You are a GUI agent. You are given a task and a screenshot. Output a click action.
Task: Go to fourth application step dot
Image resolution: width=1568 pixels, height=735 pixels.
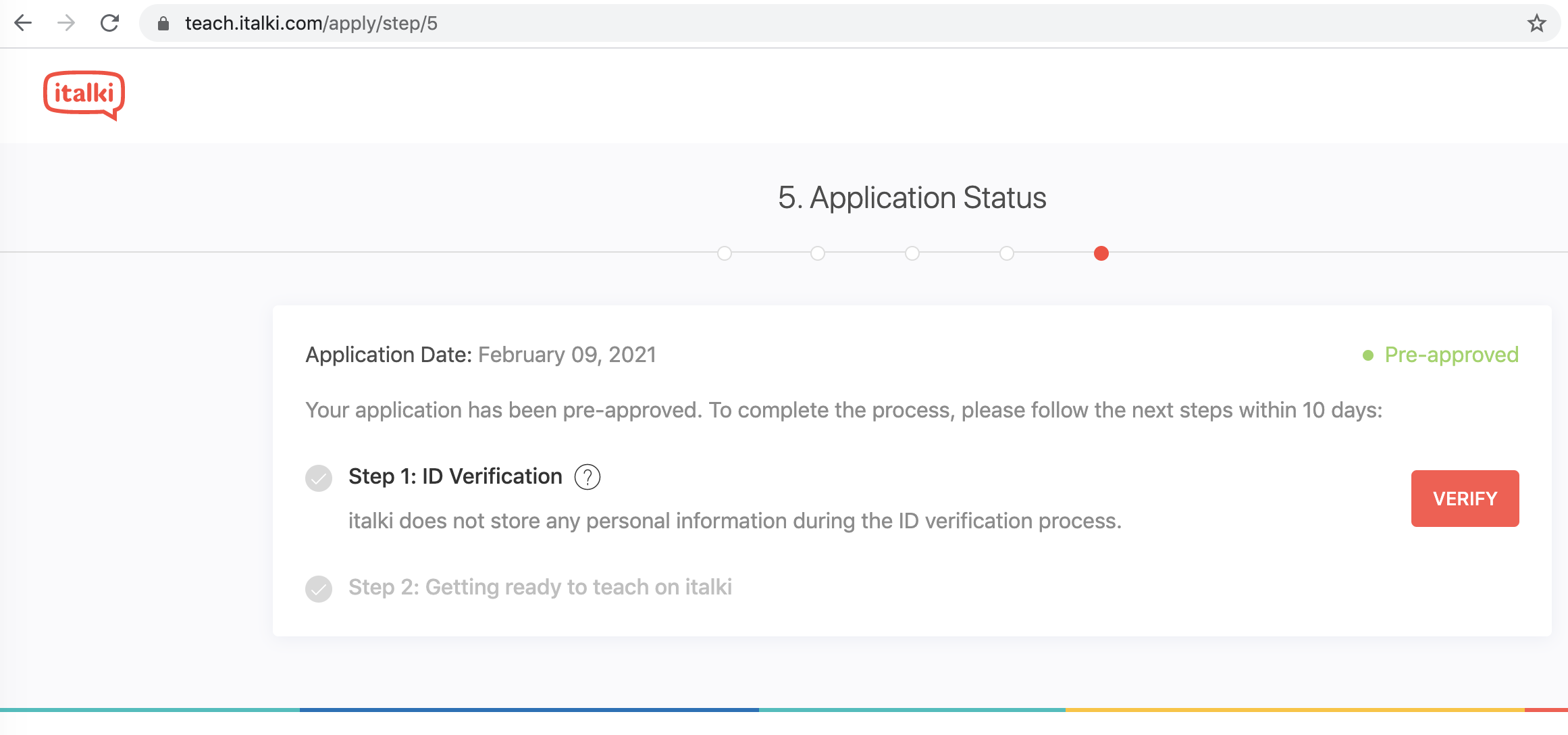pos(1007,253)
